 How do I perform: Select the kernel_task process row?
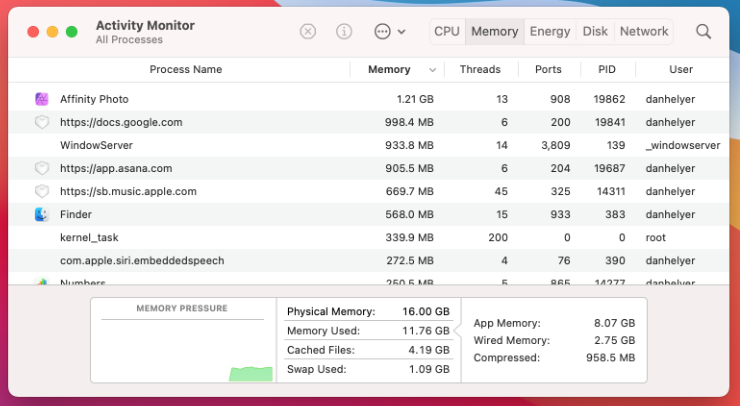(x=369, y=237)
